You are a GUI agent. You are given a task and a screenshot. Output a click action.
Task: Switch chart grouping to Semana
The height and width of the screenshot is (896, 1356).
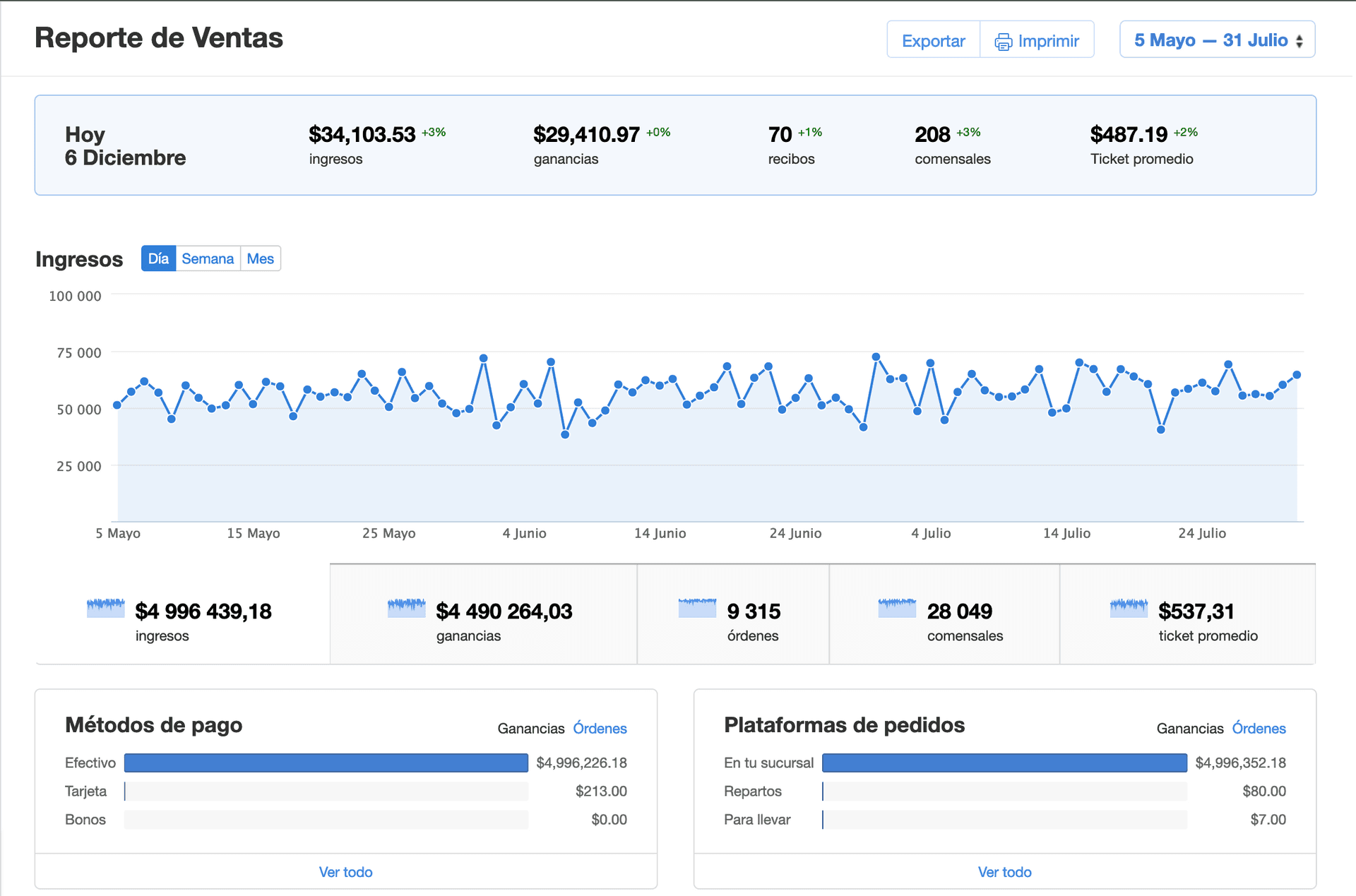tap(208, 258)
